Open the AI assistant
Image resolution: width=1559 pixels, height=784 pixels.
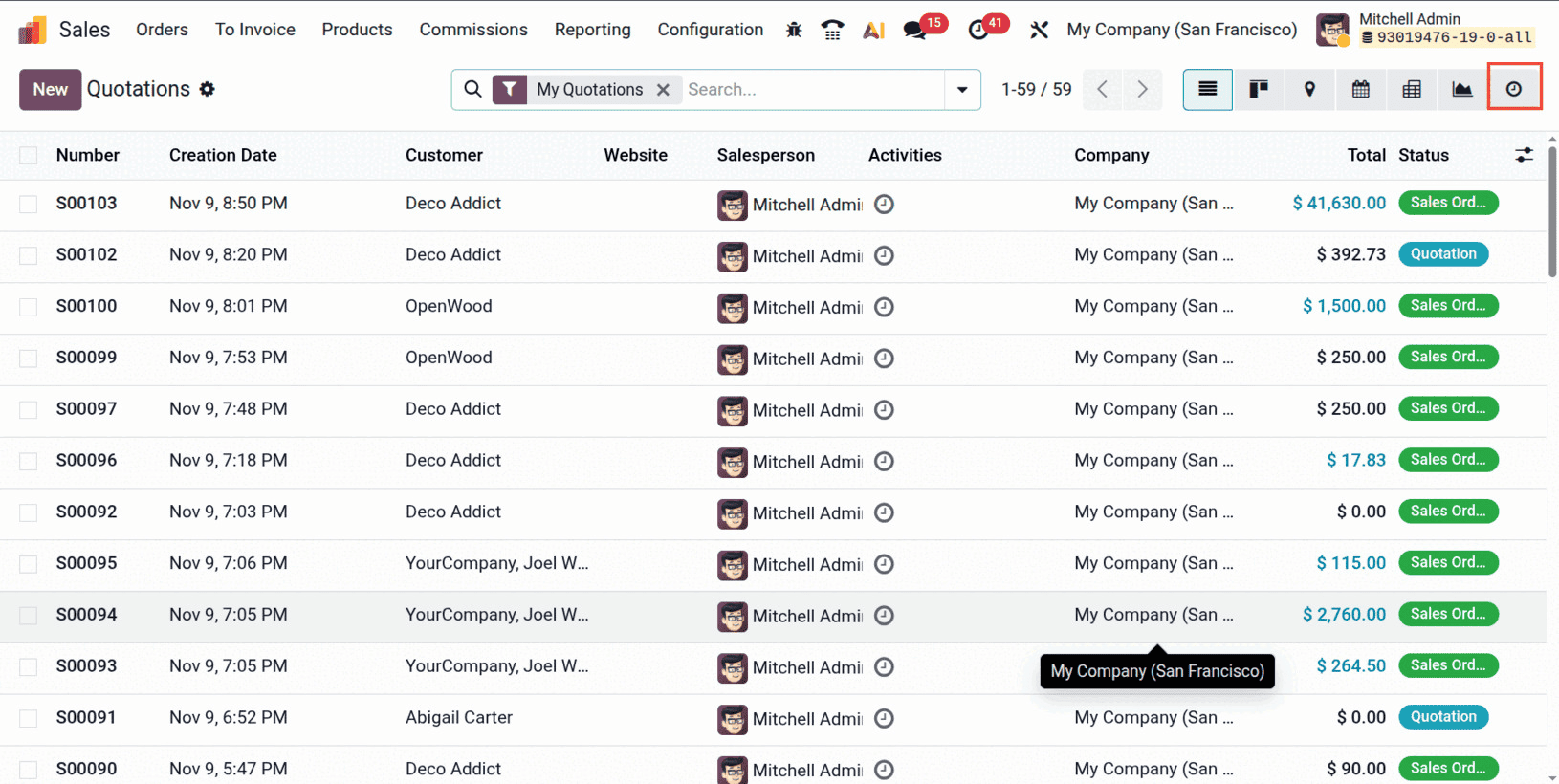pyautogui.click(x=872, y=30)
